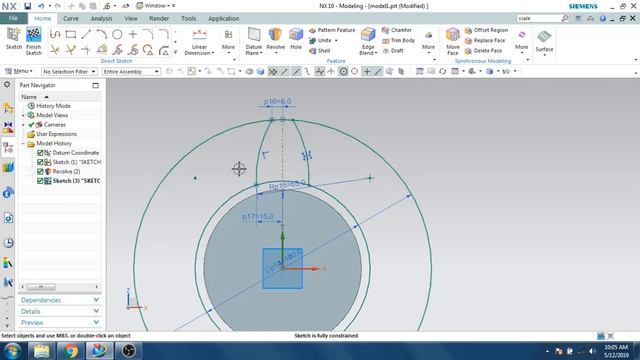The height and width of the screenshot is (360, 640).
Task: Click the Draft command
Action: point(393,51)
